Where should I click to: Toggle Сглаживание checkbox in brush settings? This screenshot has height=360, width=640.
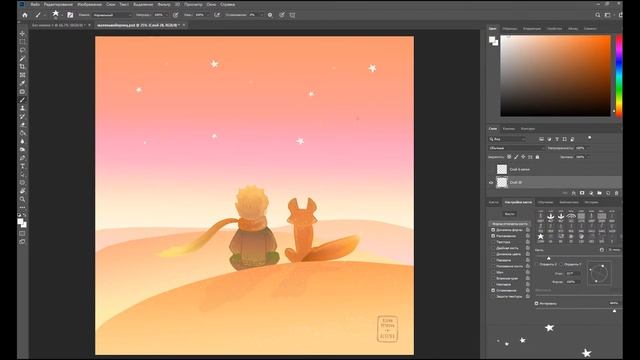pyautogui.click(x=493, y=290)
